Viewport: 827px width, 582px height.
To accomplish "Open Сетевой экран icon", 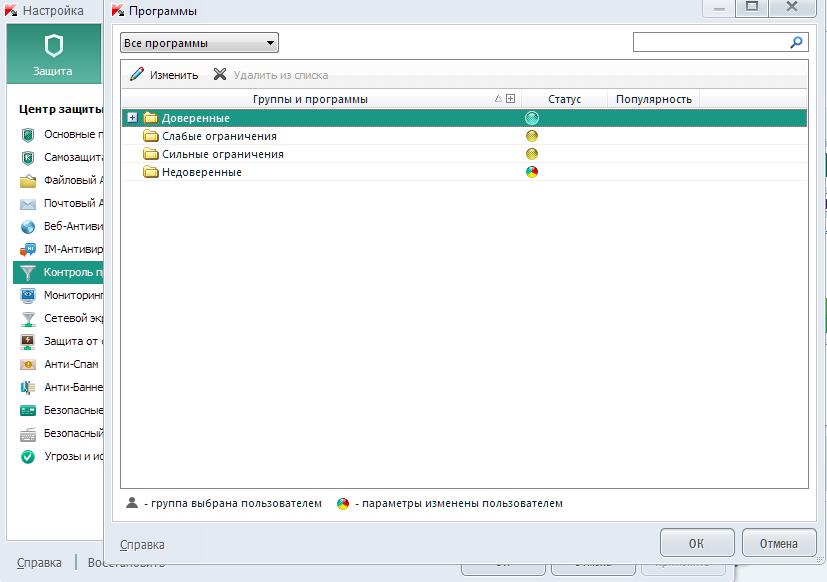I will tap(28, 319).
